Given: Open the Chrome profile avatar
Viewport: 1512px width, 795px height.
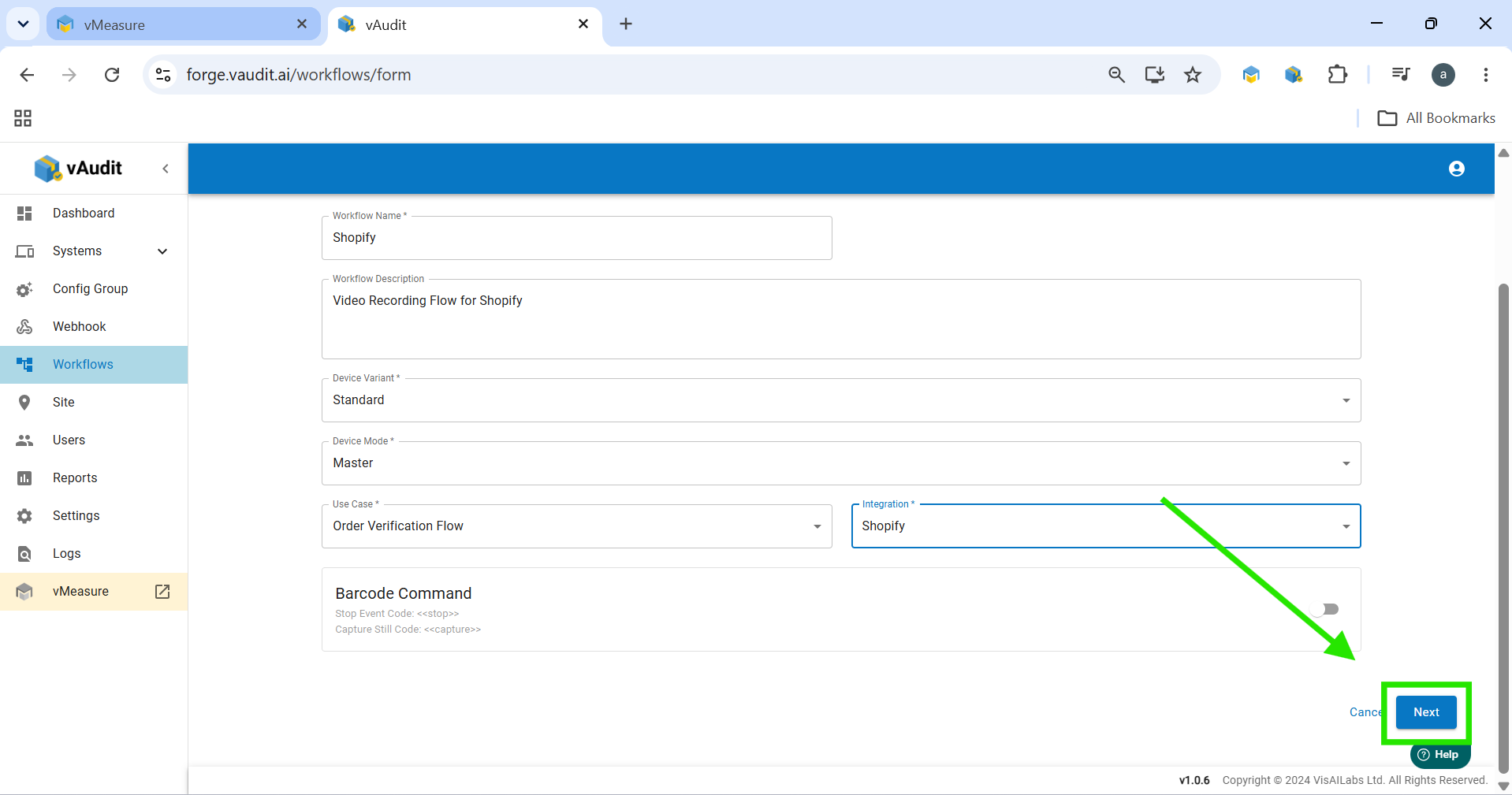Looking at the screenshot, I should [x=1443, y=75].
